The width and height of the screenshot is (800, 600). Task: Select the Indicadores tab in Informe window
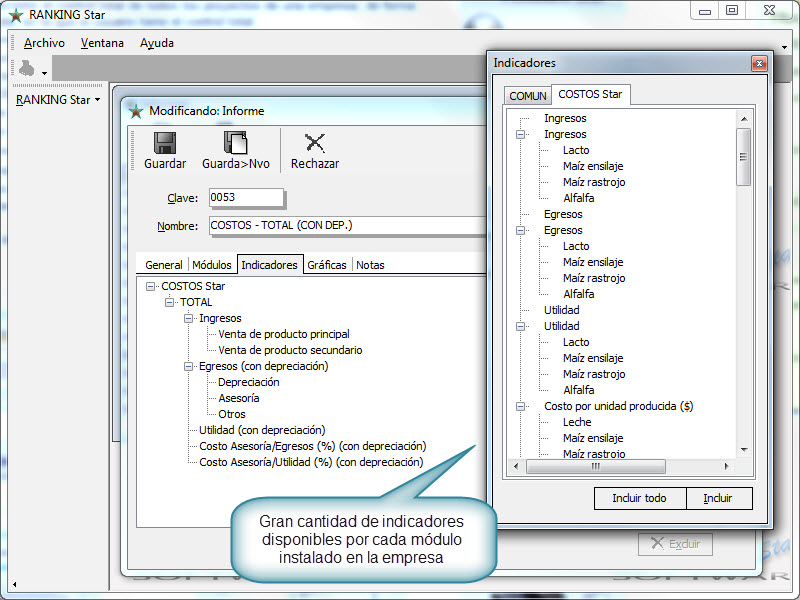click(269, 265)
